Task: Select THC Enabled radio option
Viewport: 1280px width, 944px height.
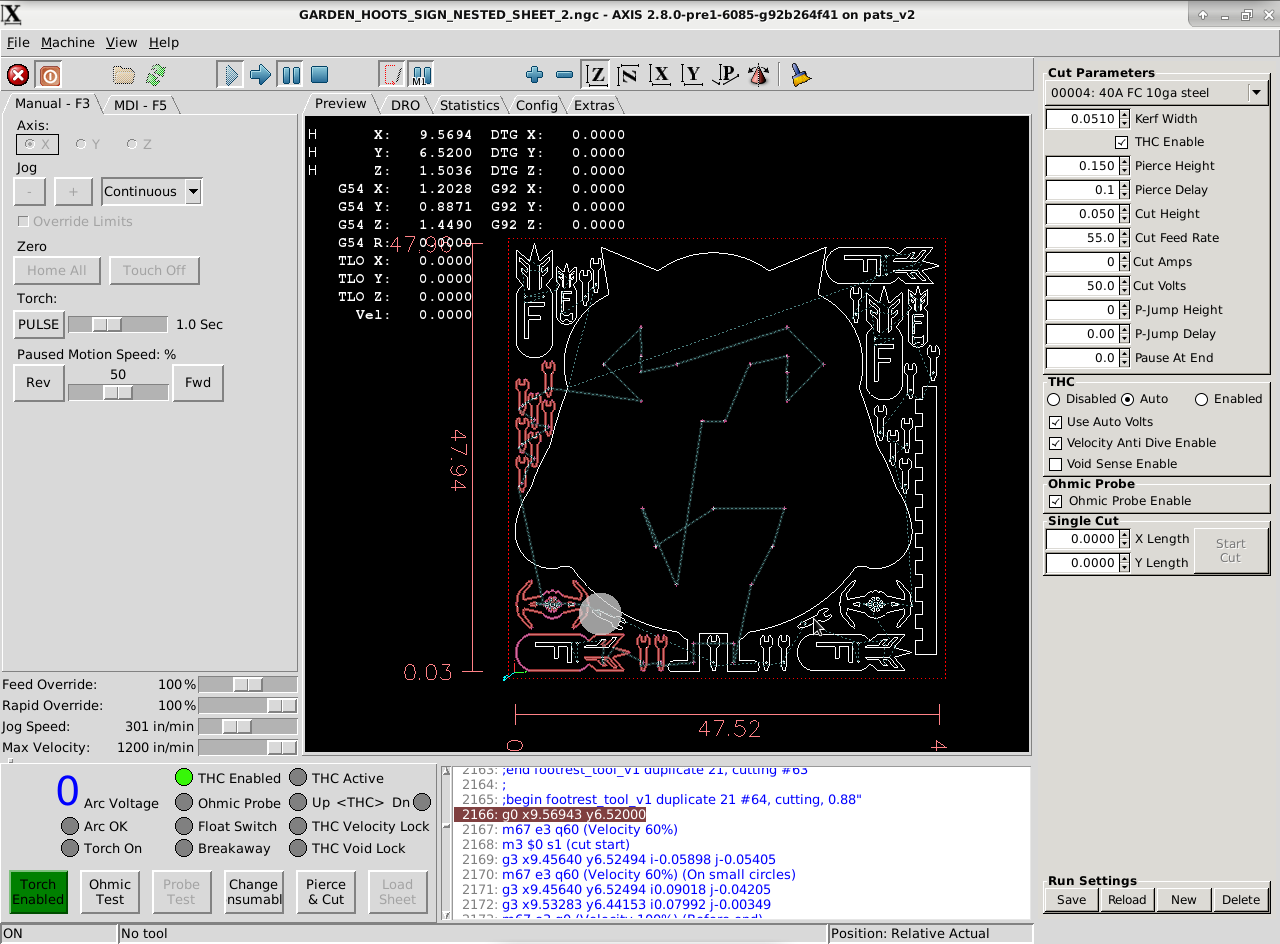Action: pyautogui.click(x=1202, y=399)
